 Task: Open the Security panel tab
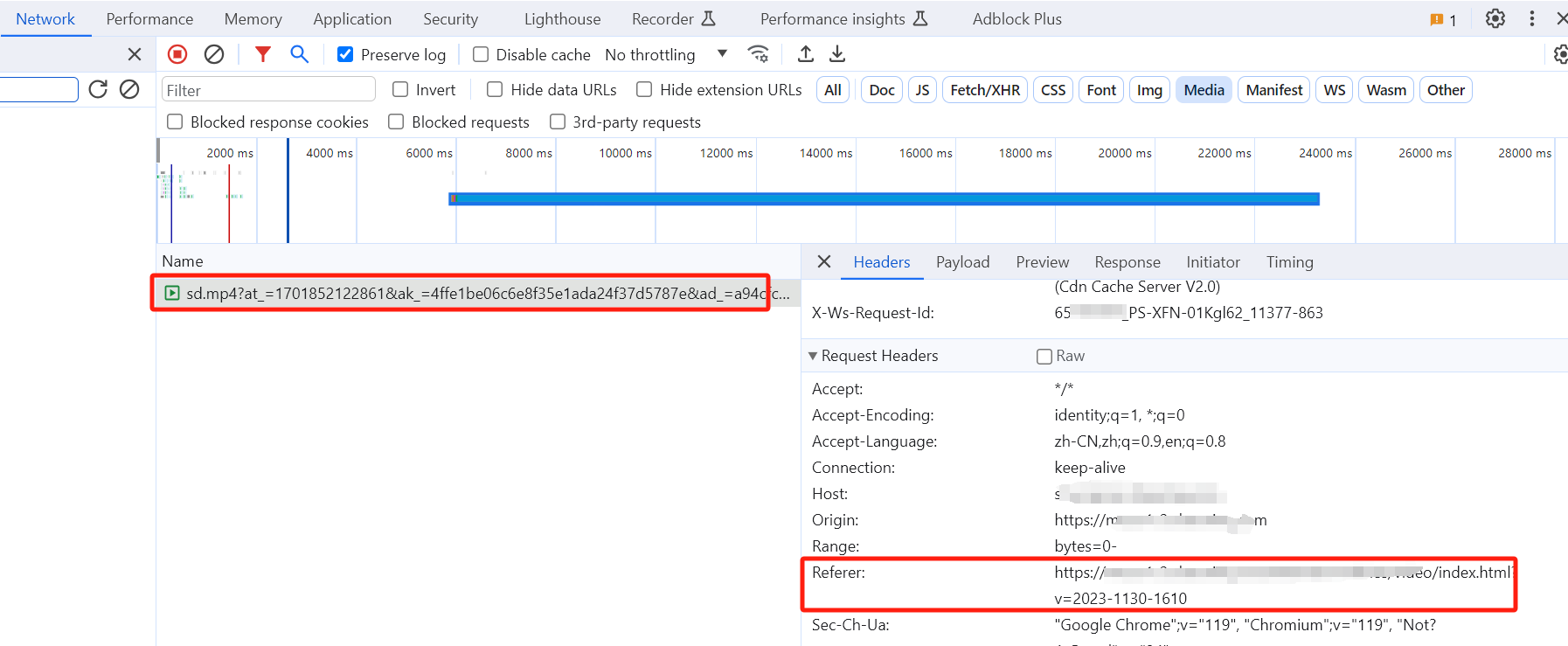point(450,18)
